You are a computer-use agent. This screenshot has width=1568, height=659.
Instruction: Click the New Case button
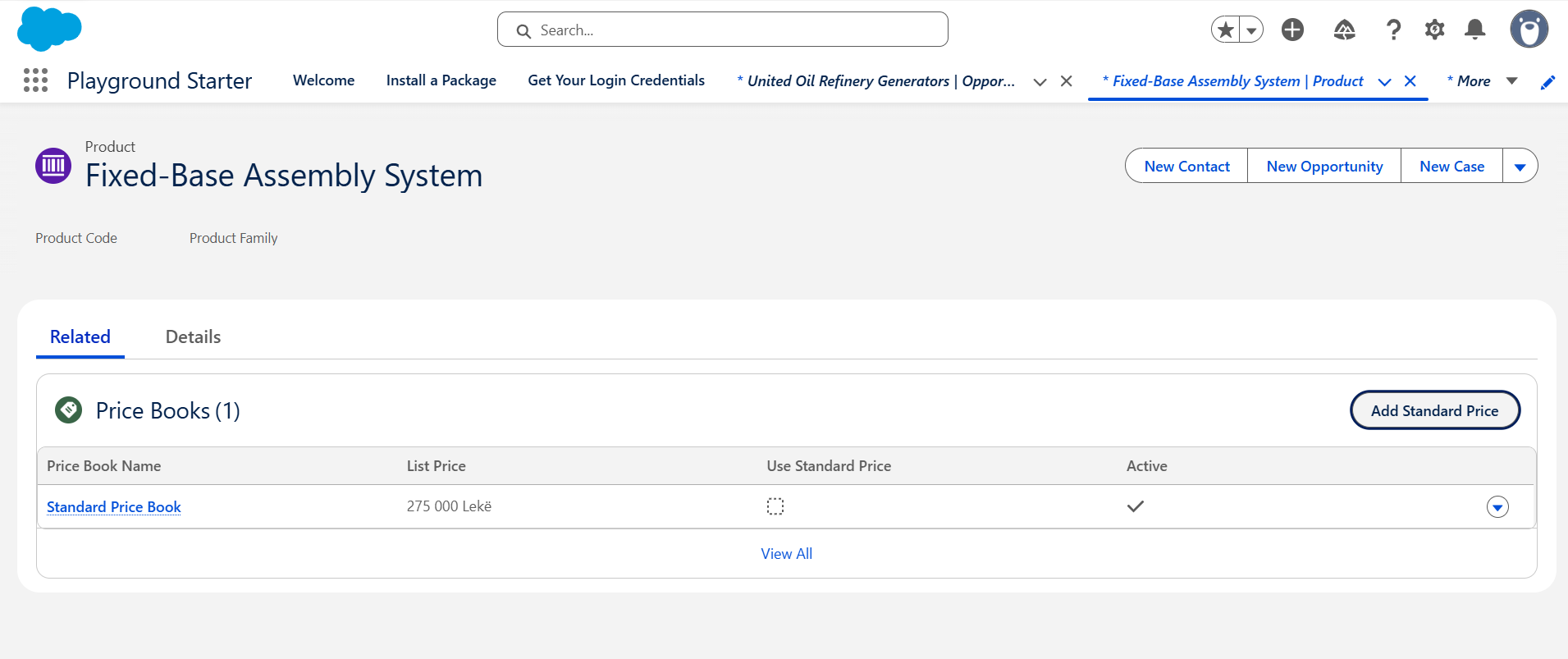pos(1451,166)
